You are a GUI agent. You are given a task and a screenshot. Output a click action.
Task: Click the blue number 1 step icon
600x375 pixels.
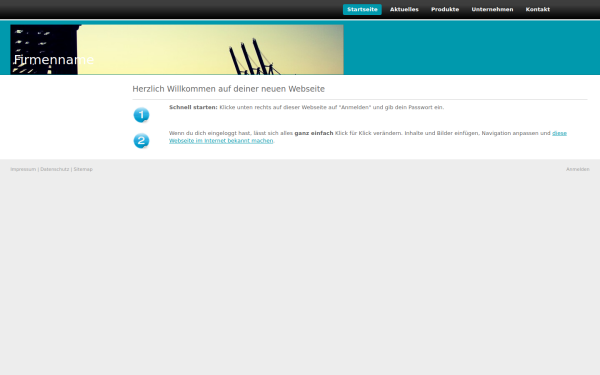click(x=141, y=115)
